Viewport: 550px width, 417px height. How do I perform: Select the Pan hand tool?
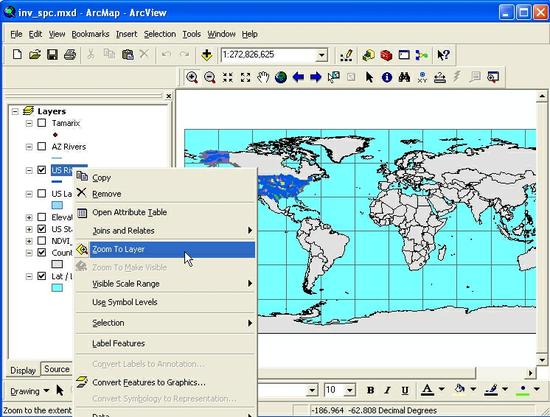coord(263,77)
